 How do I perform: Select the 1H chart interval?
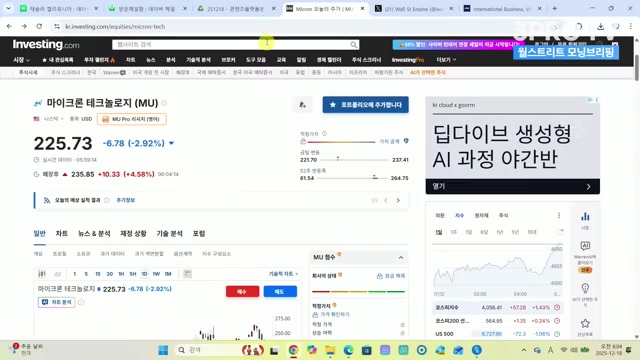pyautogui.click(x=121, y=274)
